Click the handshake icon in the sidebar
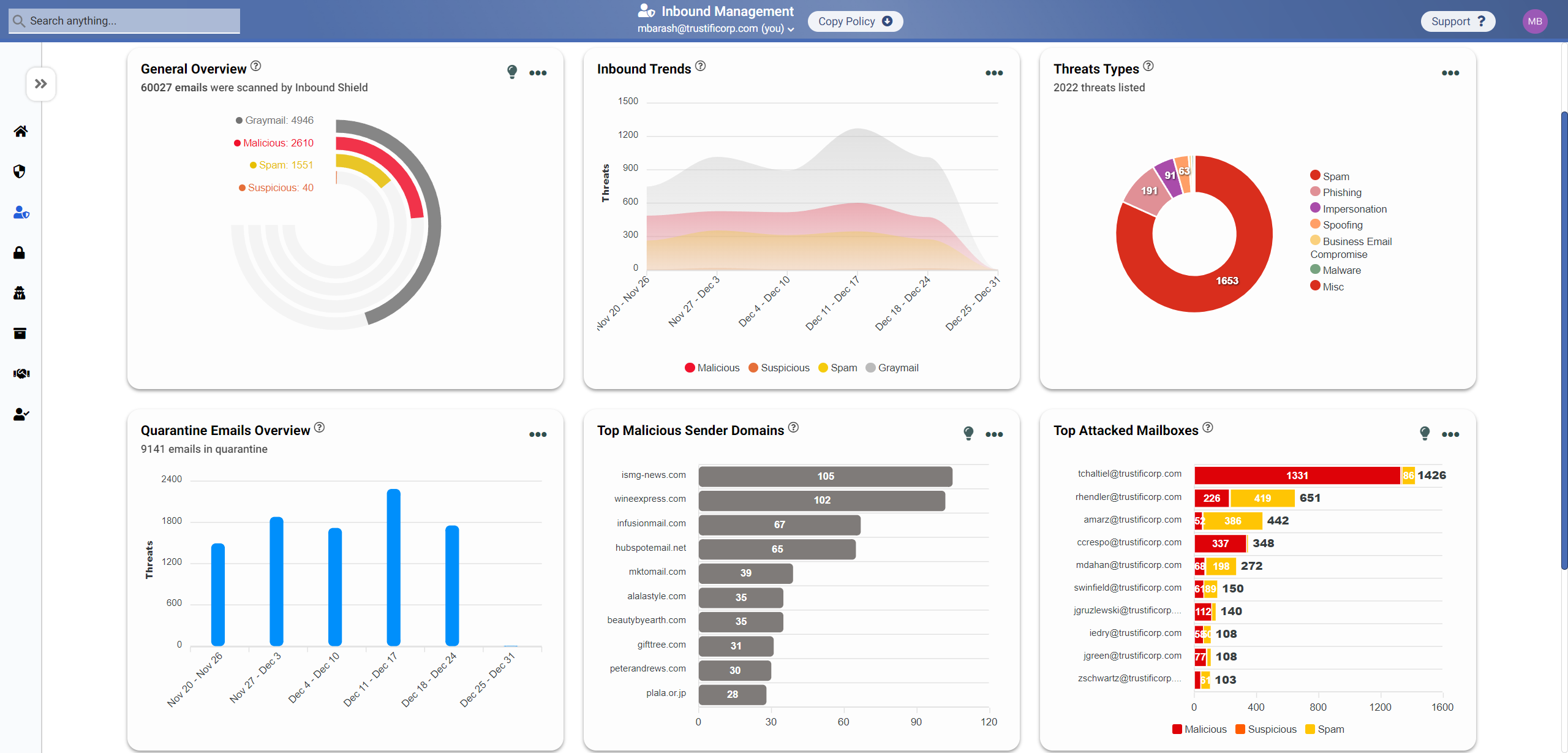 (21, 374)
